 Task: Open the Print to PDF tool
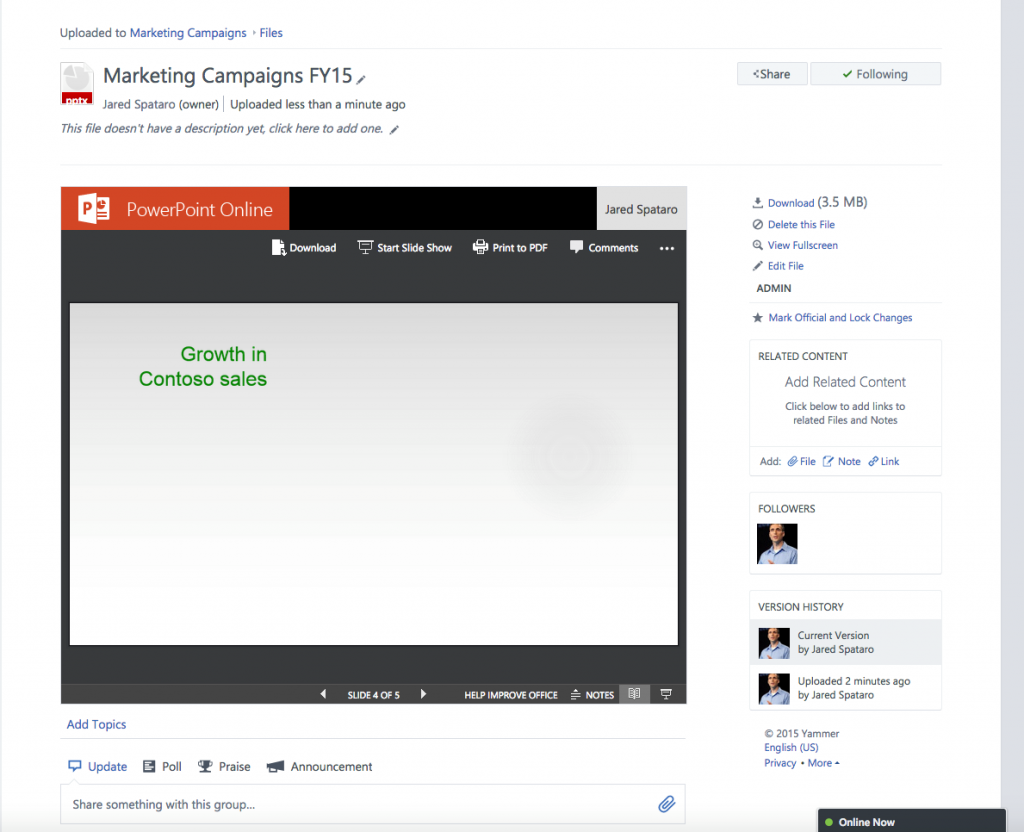(510, 247)
